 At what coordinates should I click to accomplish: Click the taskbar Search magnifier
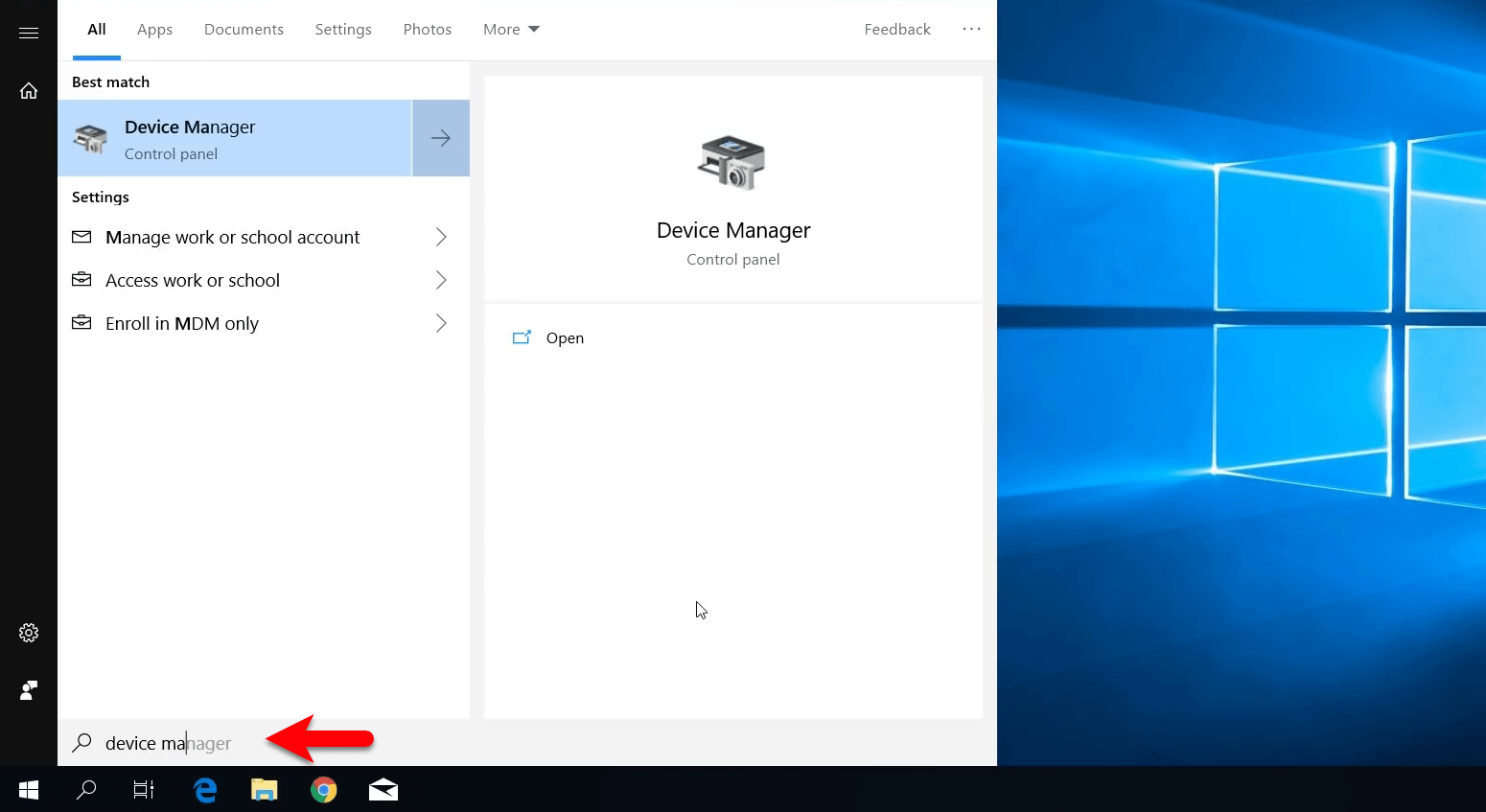[x=86, y=790]
